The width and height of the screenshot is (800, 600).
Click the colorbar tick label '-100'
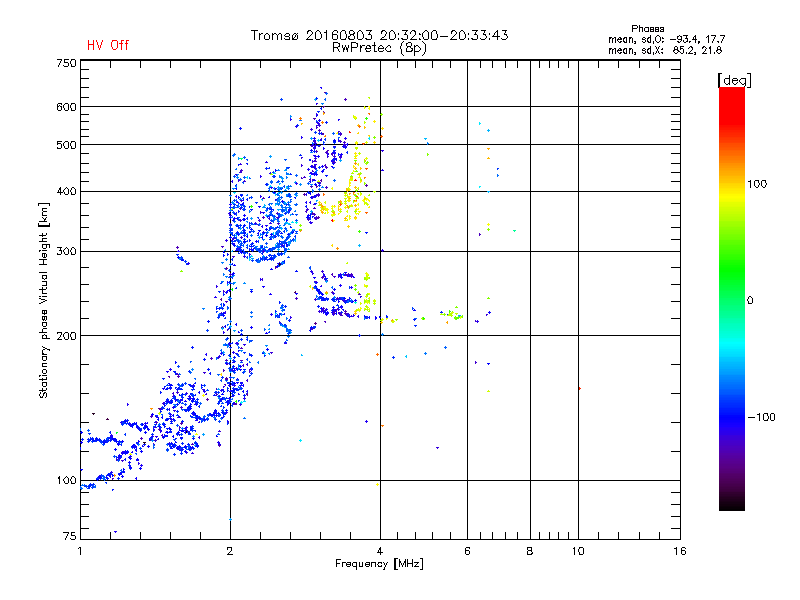tap(761, 417)
